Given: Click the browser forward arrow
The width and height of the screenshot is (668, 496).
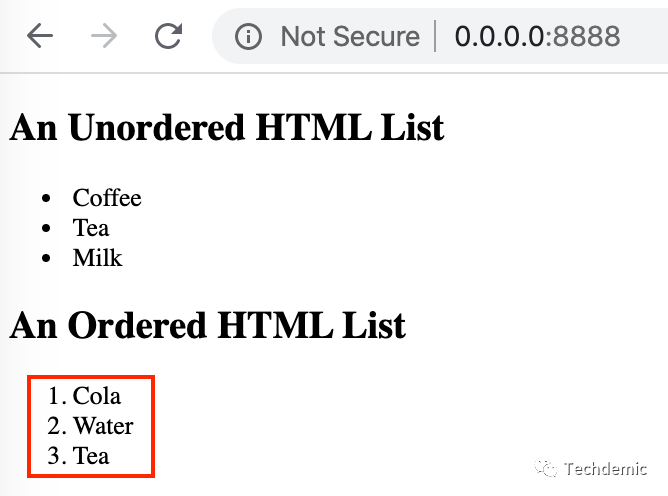Looking at the screenshot, I should click(103, 37).
